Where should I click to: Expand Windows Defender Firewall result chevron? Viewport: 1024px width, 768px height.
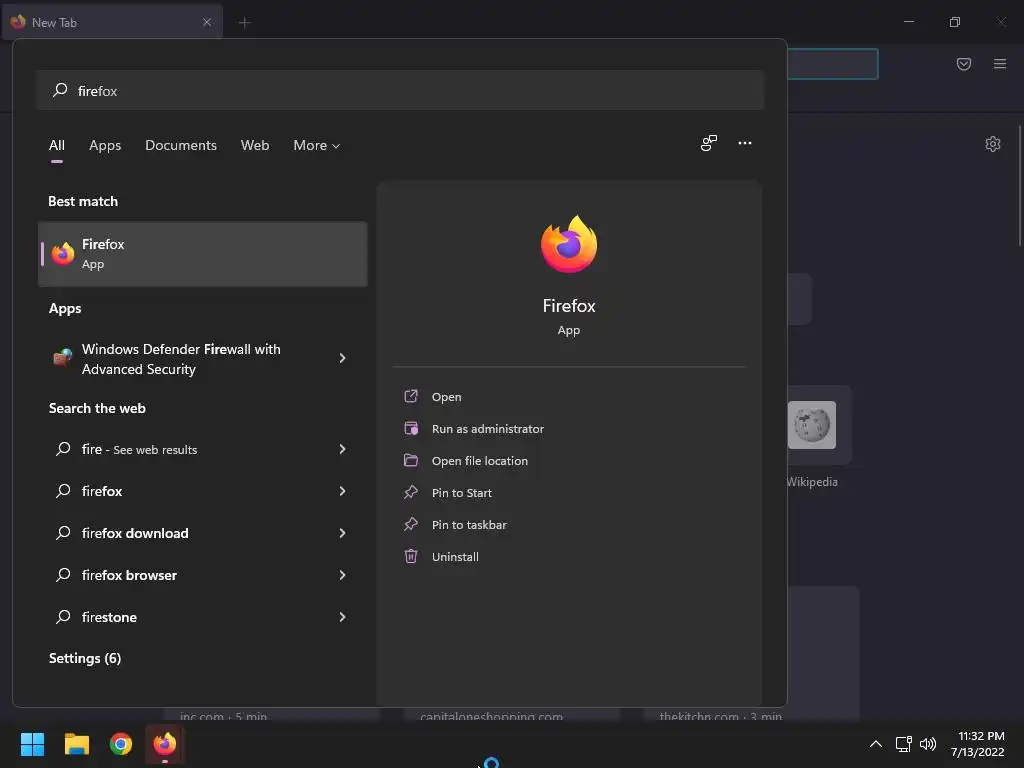pos(342,358)
